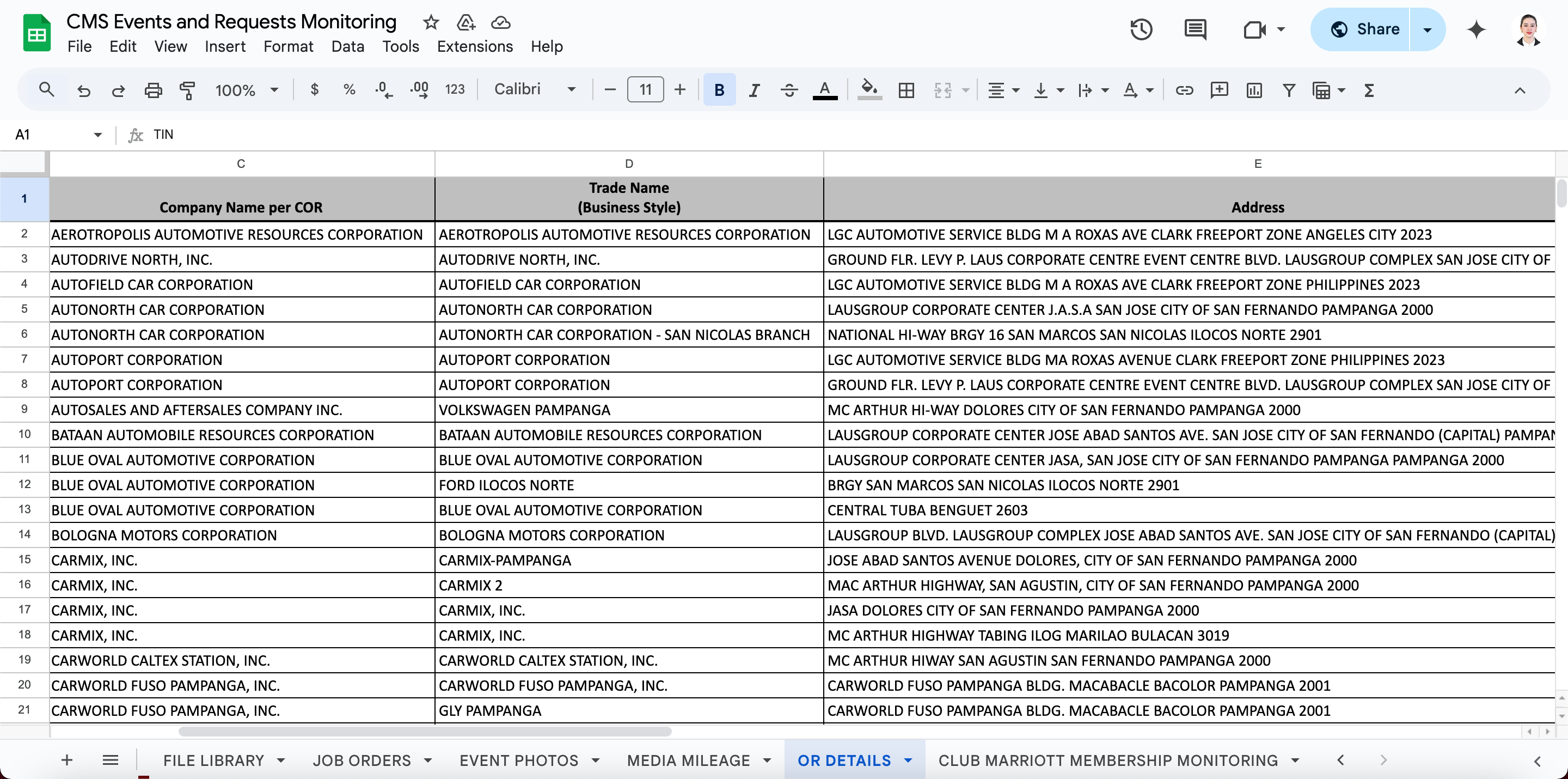This screenshot has height=779, width=1568.
Task: Switch to MEDIA MILEAGE sheet tab
Action: coord(688,760)
